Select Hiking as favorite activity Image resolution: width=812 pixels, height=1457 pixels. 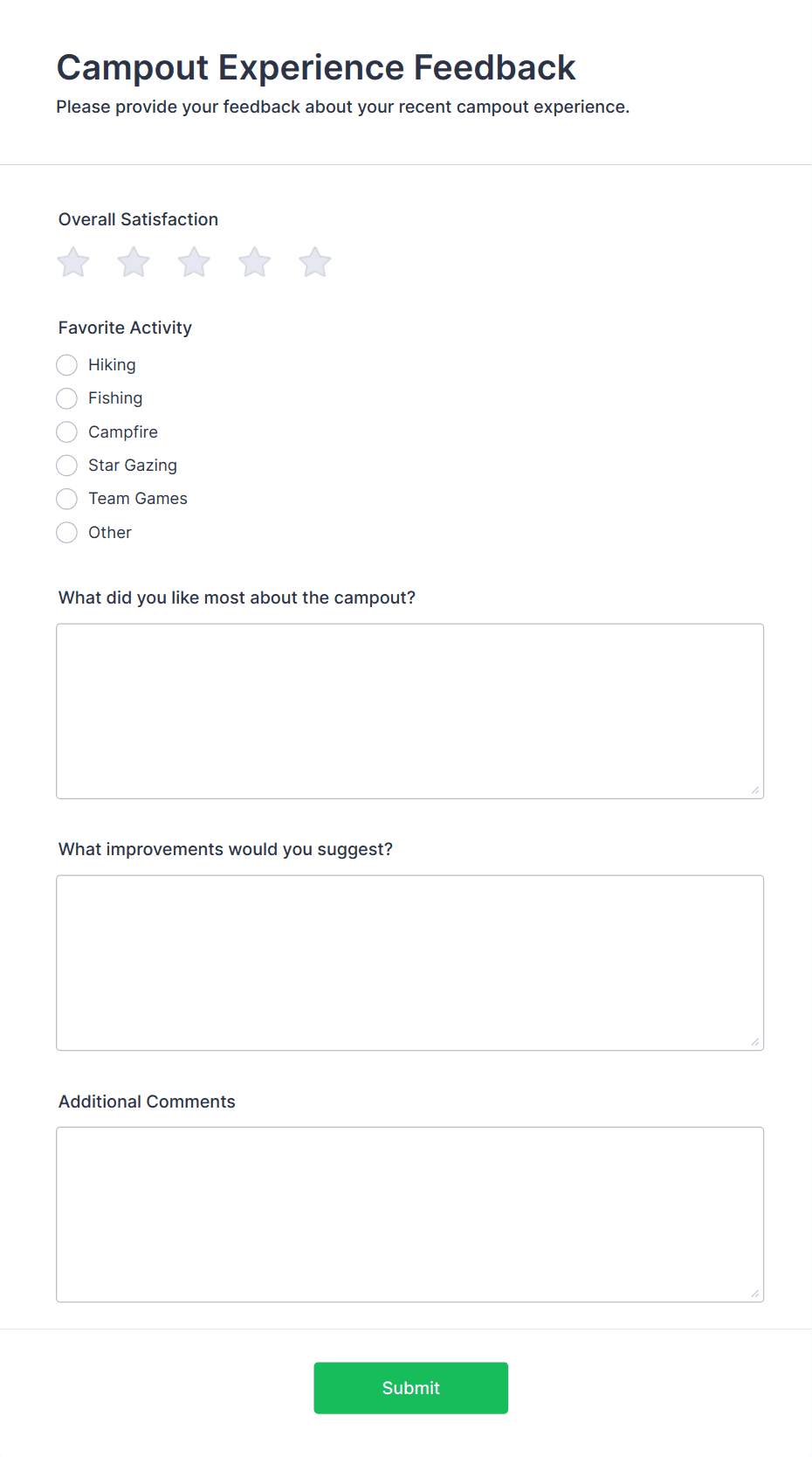point(67,365)
